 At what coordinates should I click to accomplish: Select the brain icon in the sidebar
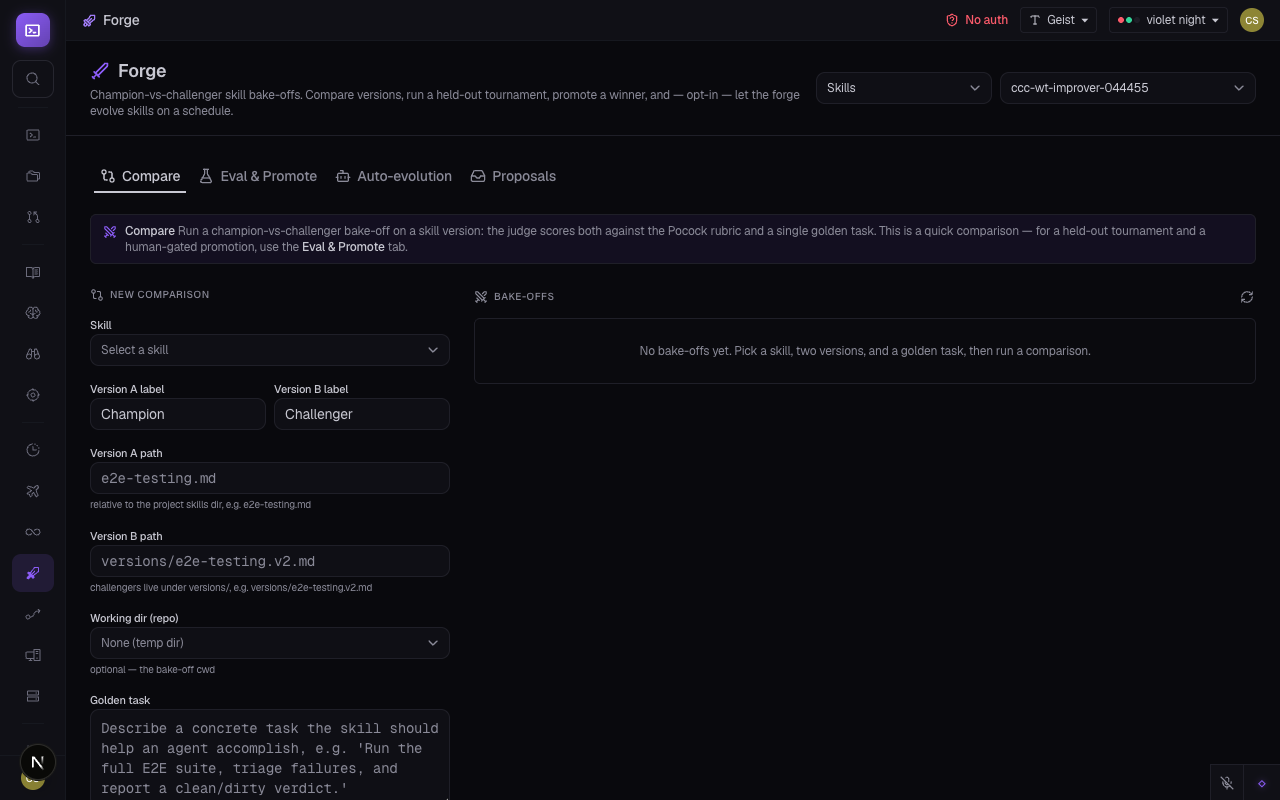[33, 313]
